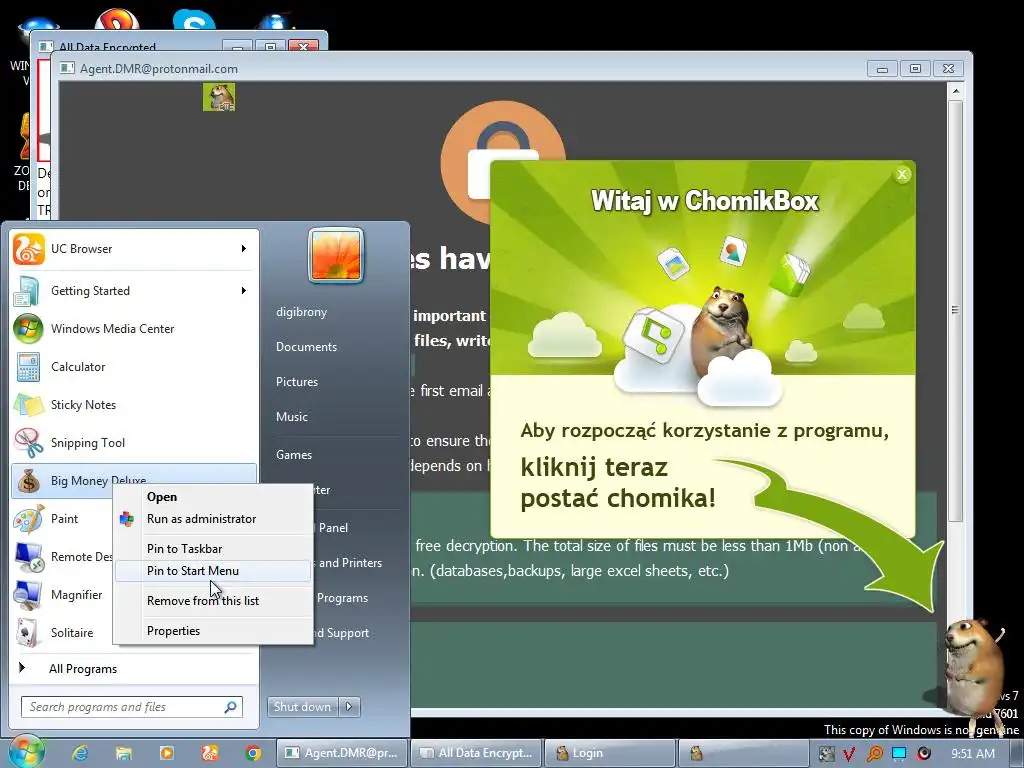Open Windows Media Player taskbar icon
The height and width of the screenshot is (768, 1024).
167,753
